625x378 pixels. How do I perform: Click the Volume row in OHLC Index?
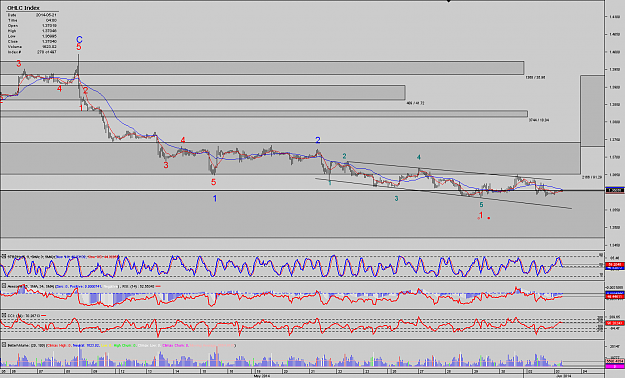click(33, 46)
